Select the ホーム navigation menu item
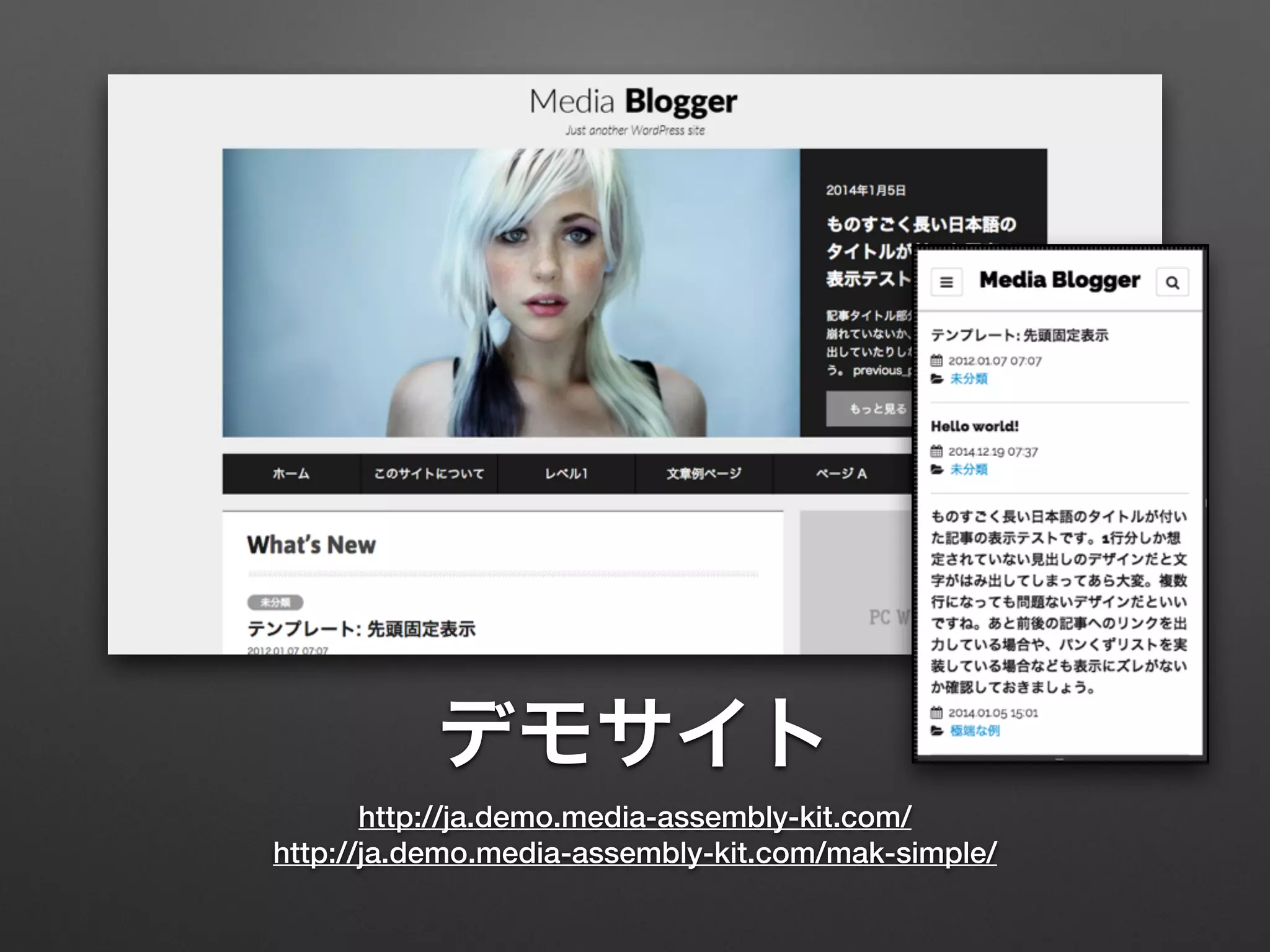Viewport: 1270px width, 952px height. coord(291,474)
